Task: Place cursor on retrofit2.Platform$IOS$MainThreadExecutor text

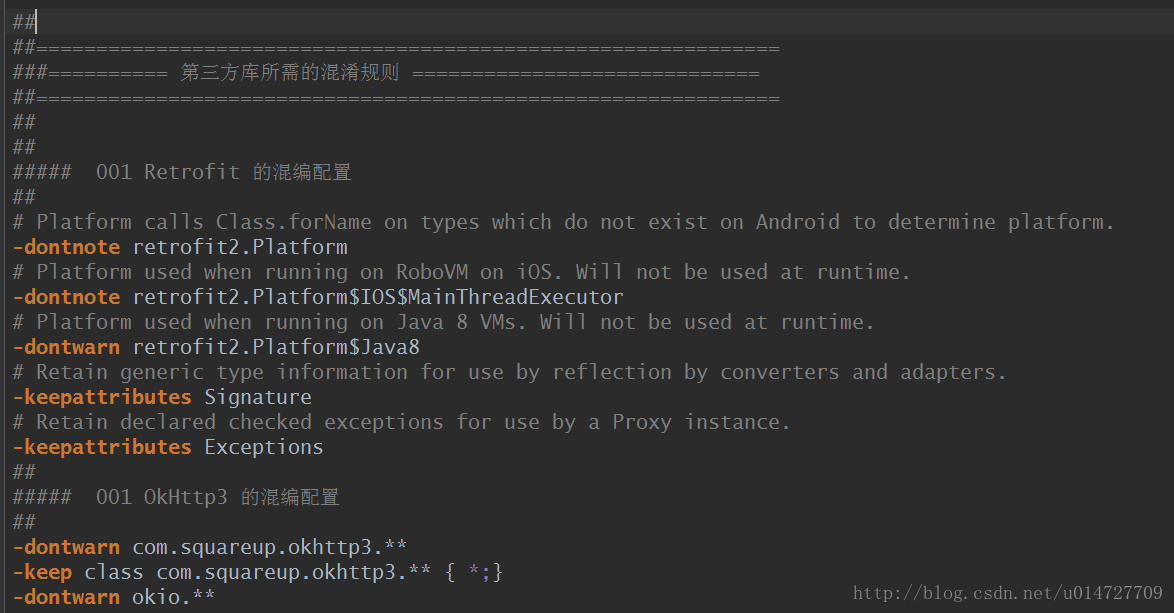Action: tap(378, 297)
